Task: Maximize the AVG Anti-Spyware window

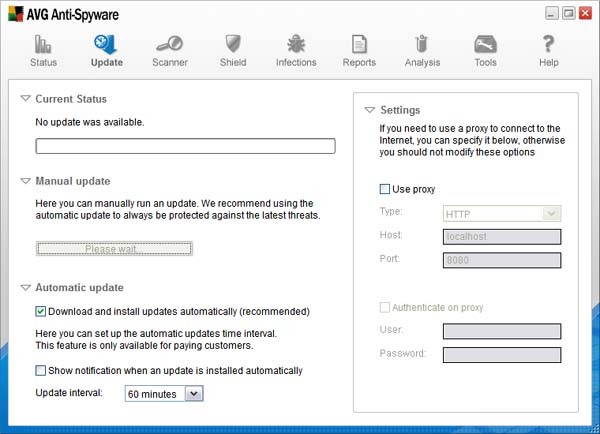Action: [x=569, y=13]
